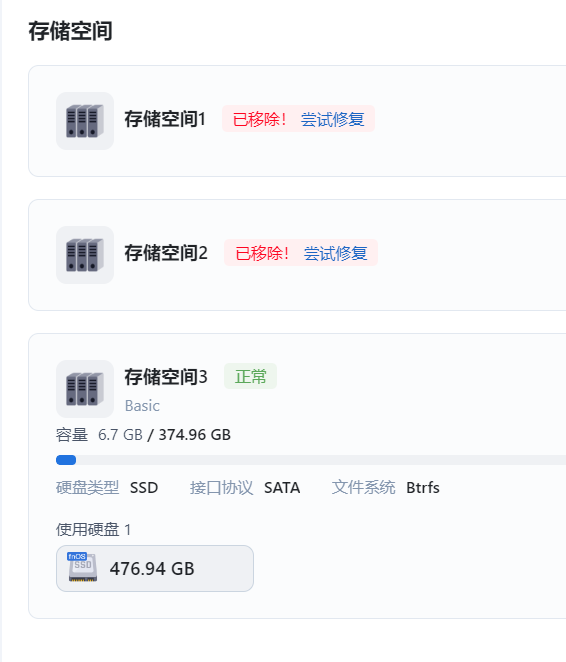Click the 存储空间 page heading
The width and height of the screenshot is (566, 662).
(x=70, y=31)
